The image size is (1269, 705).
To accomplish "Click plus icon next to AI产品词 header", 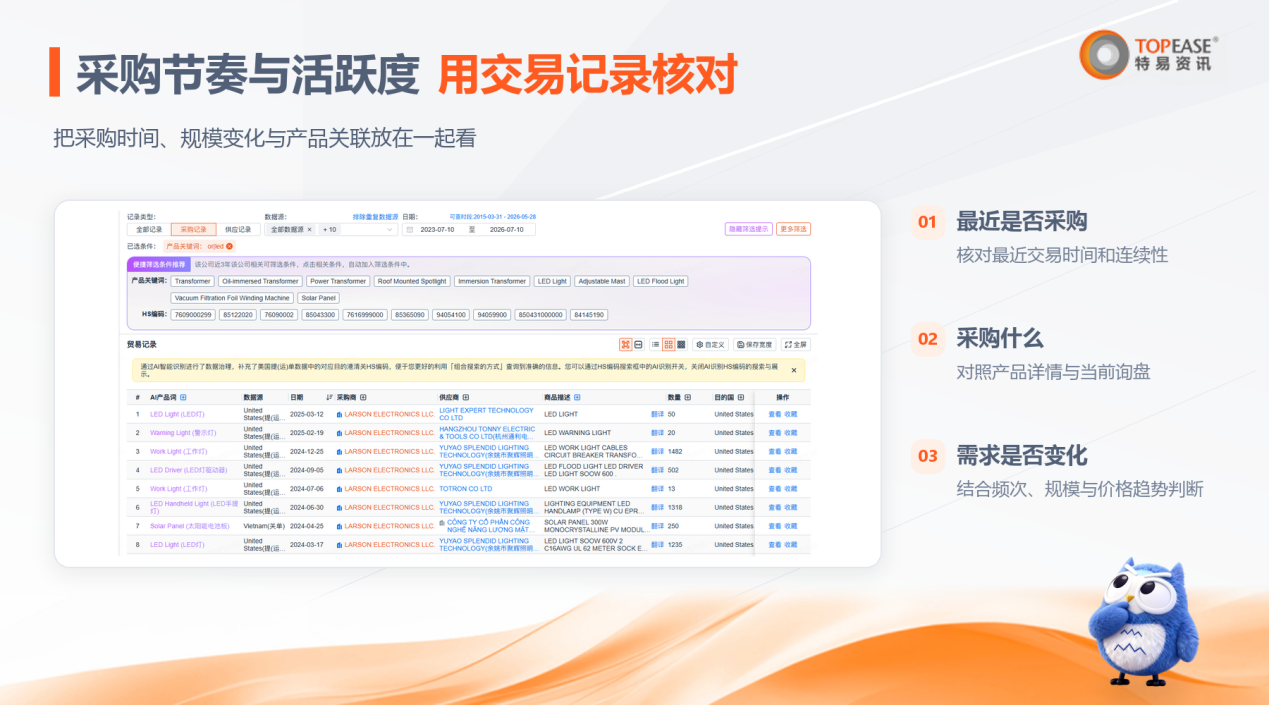I will point(183,397).
